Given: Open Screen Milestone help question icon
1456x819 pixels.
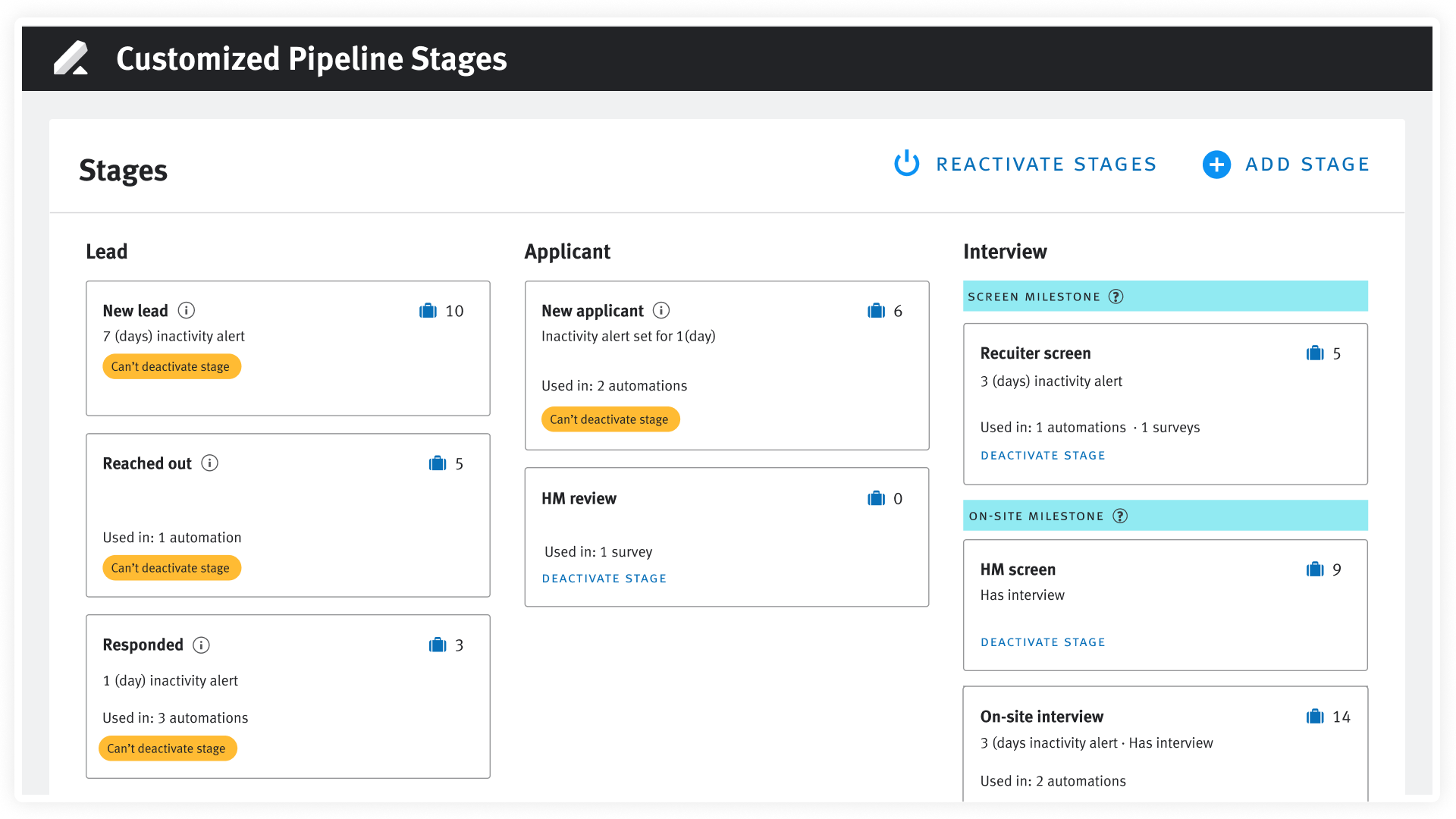Looking at the screenshot, I should click(x=1116, y=297).
